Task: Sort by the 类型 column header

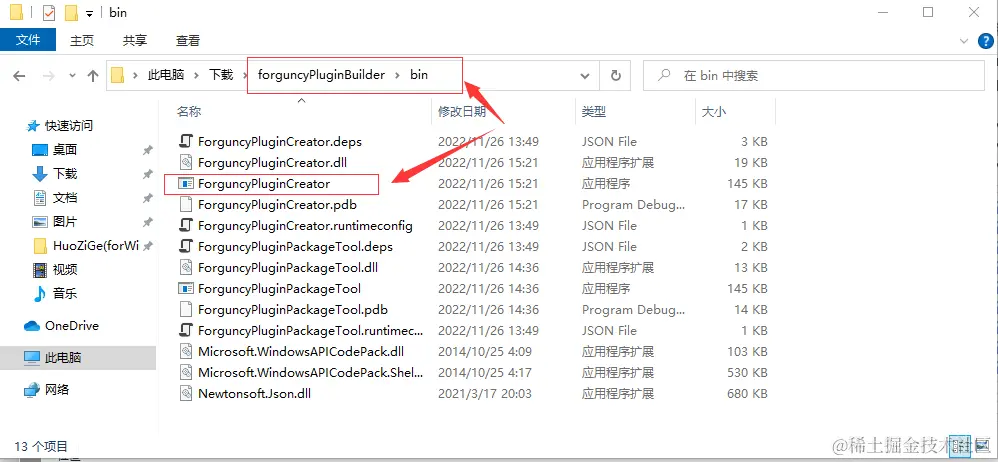Action: point(593,111)
